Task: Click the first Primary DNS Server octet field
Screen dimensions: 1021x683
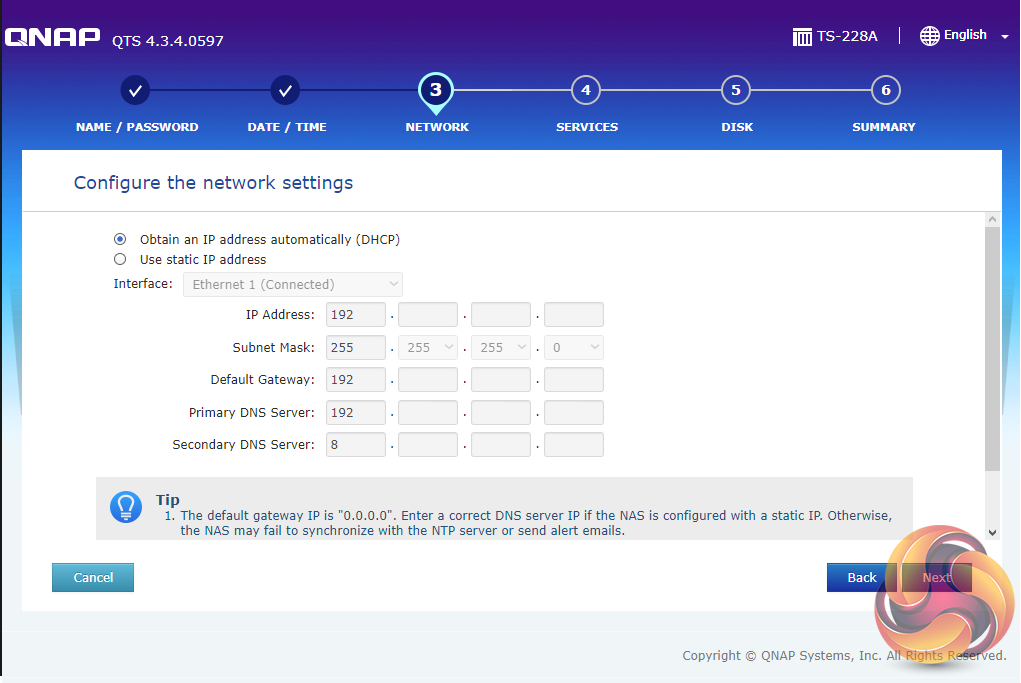Action: pos(356,413)
